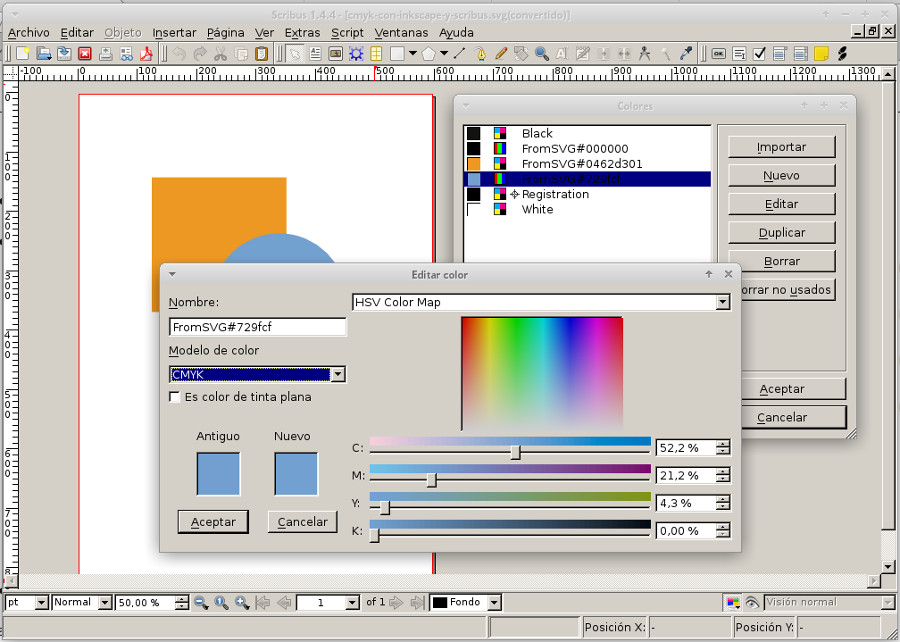Click the Paste clipboard toolbar icon
The image size is (900, 642).
click(261, 54)
